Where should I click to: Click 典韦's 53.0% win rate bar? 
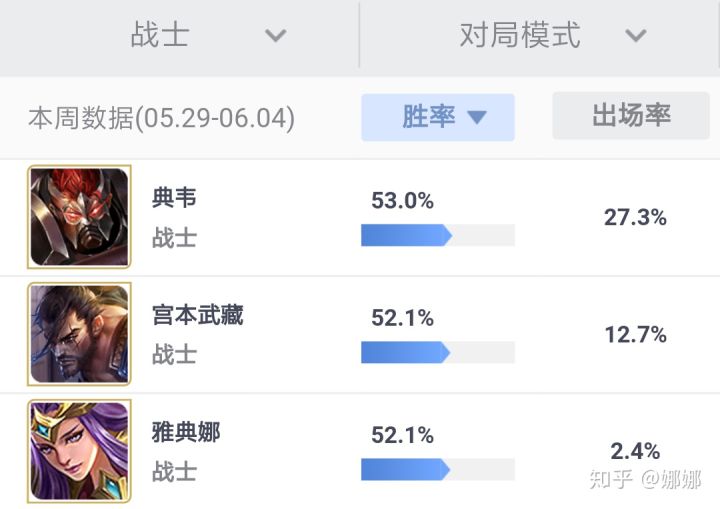[437, 235]
